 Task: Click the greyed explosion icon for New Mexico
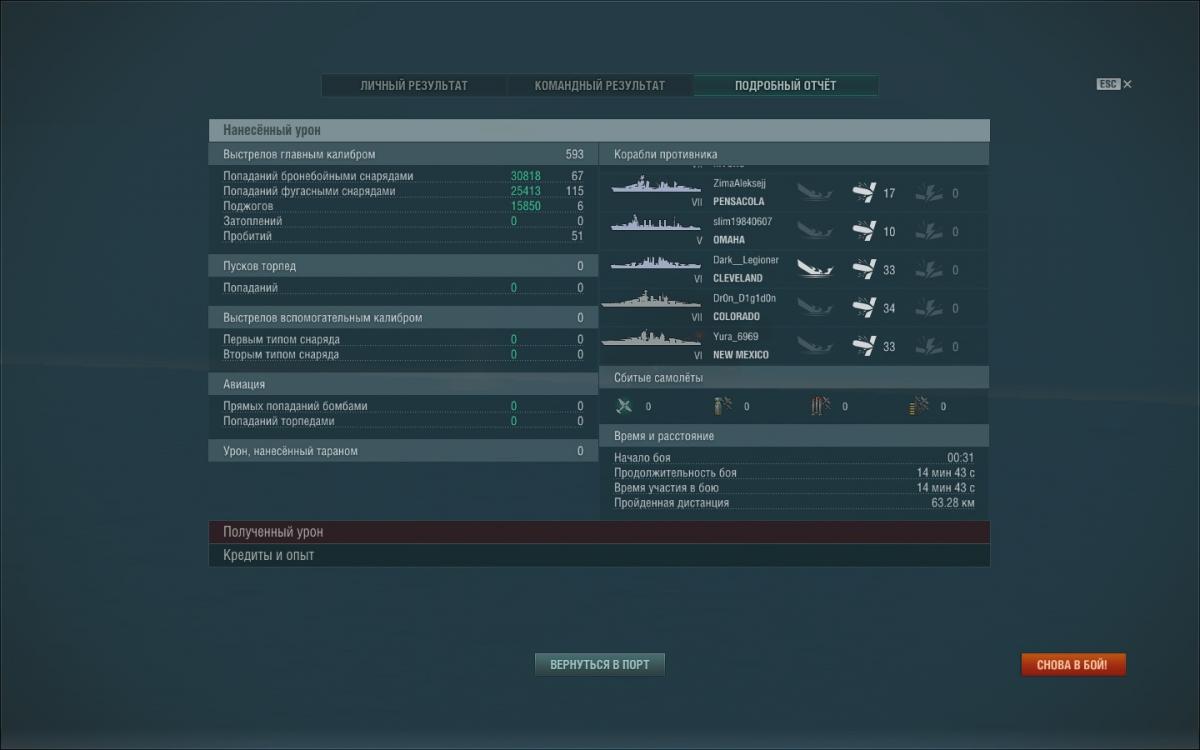929,347
